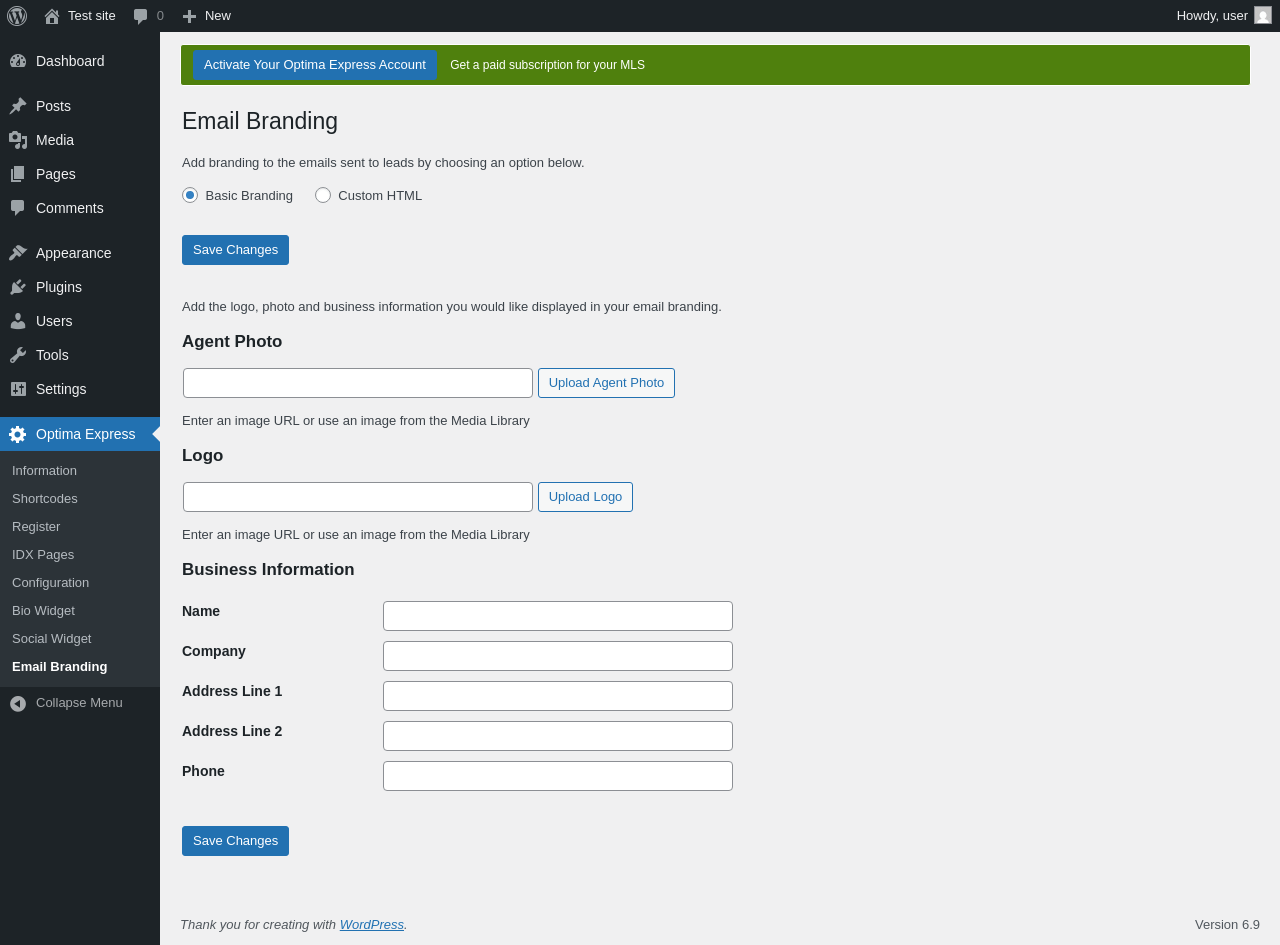Open the Test site home icon
Image resolution: width=1280 pixels, height=945 pixels.
coord(52,16)
